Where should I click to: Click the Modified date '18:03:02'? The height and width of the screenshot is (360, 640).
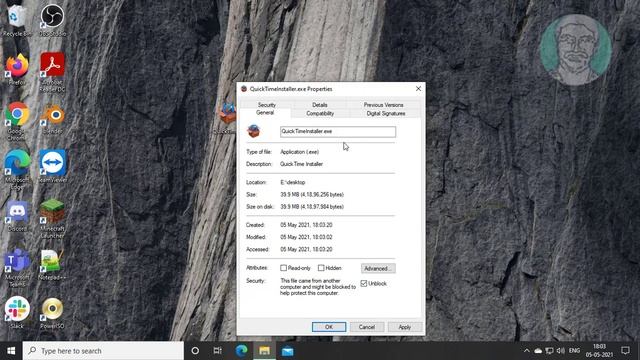[x=306, y=237]
